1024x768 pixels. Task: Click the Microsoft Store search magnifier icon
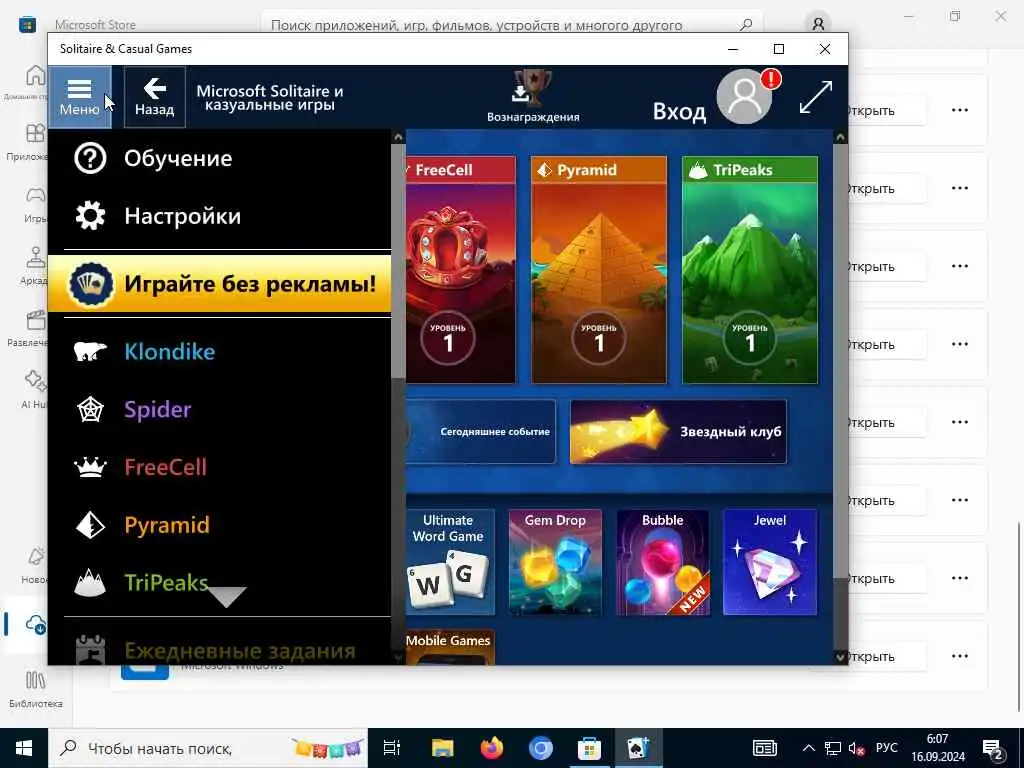pyautogui.click(x=746, y=25)
